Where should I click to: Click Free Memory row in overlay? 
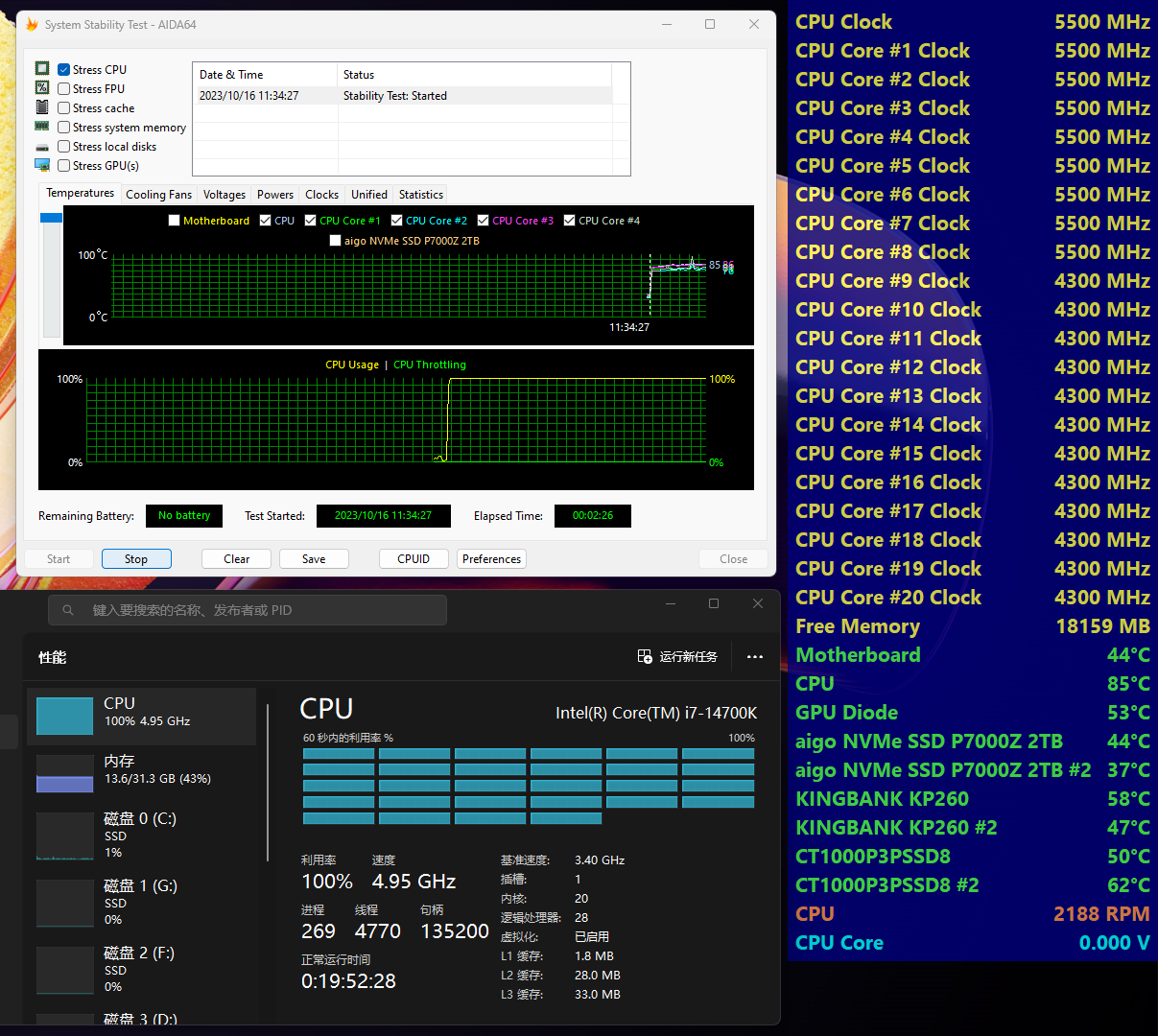973,625
